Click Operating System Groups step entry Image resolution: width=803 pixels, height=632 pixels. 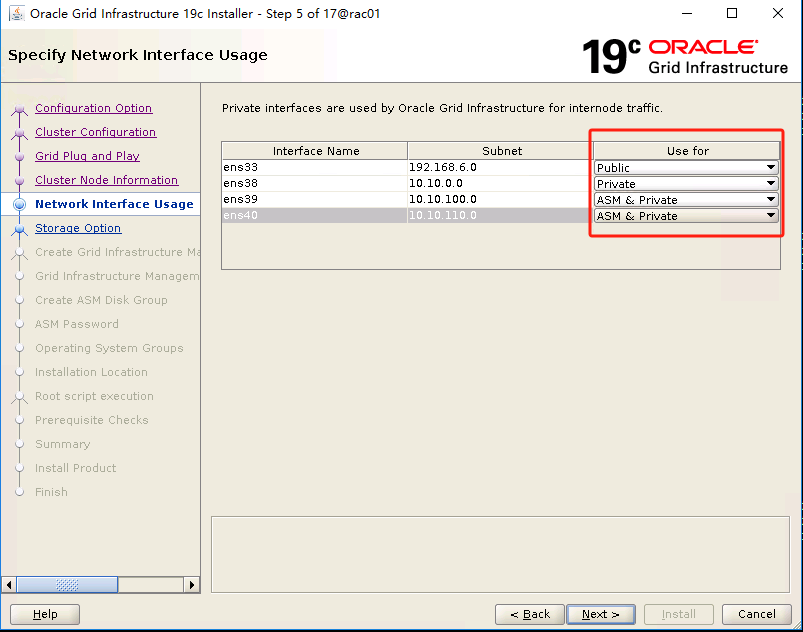click(109, 348)
